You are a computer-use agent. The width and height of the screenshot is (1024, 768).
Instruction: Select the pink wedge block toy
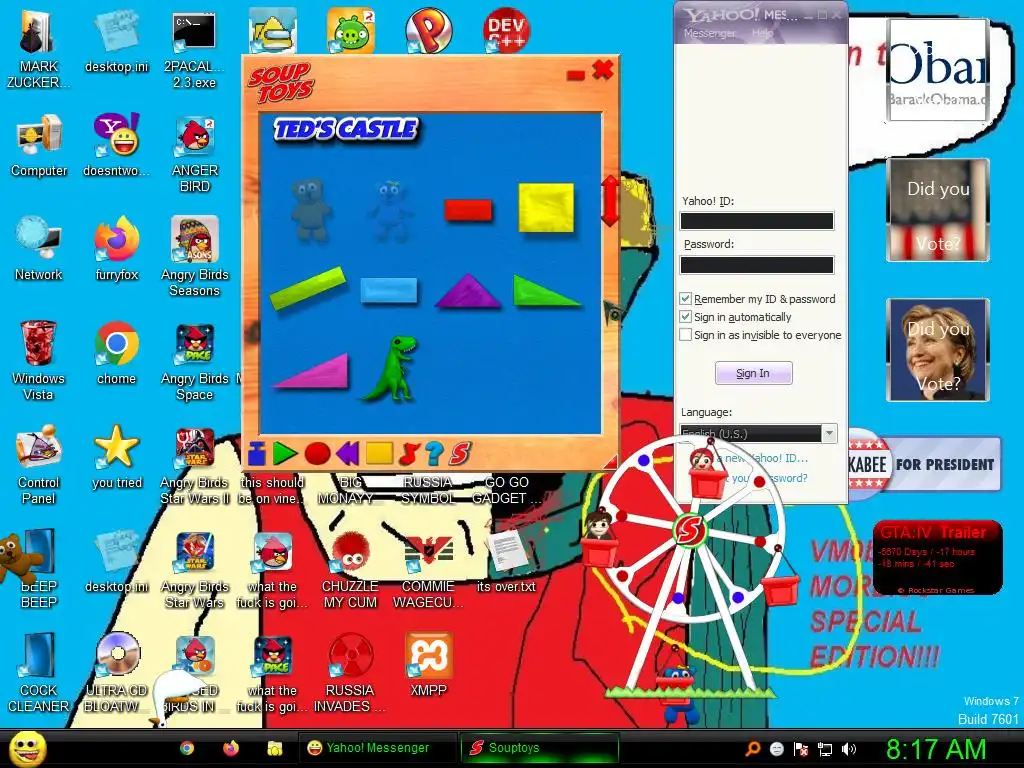point(312,371)
